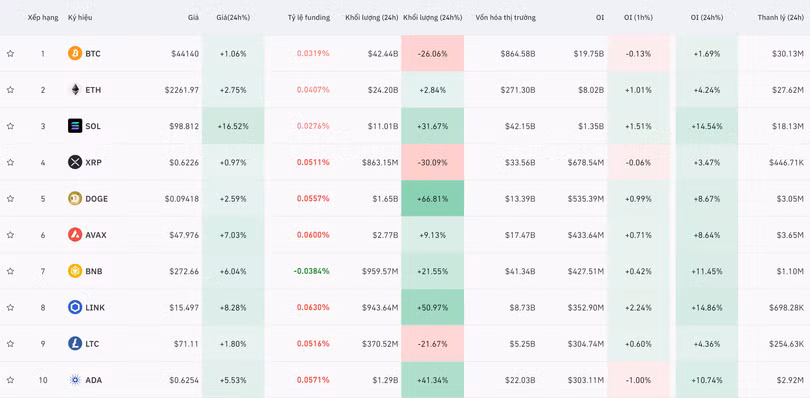Viewport: 810px width, 398px height.
Task: Sort by Tỷ lệ funding header
Action: pos(309,18)
